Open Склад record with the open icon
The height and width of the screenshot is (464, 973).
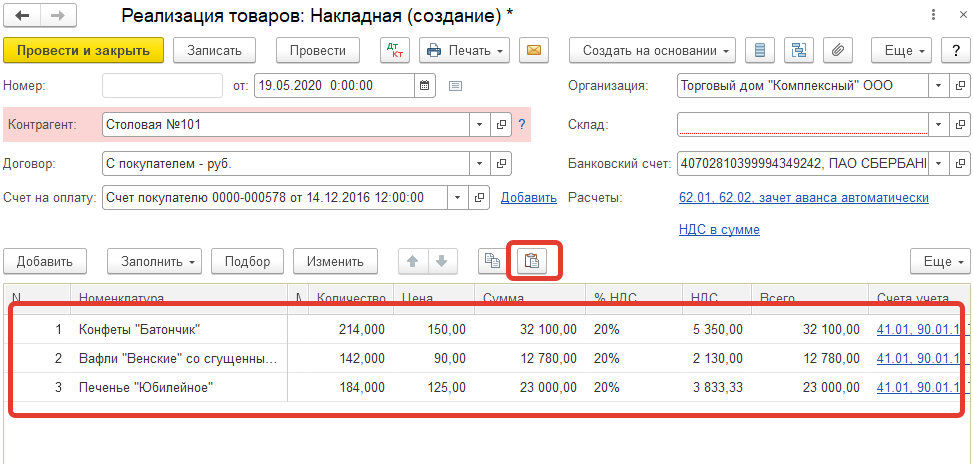[959, 124]
